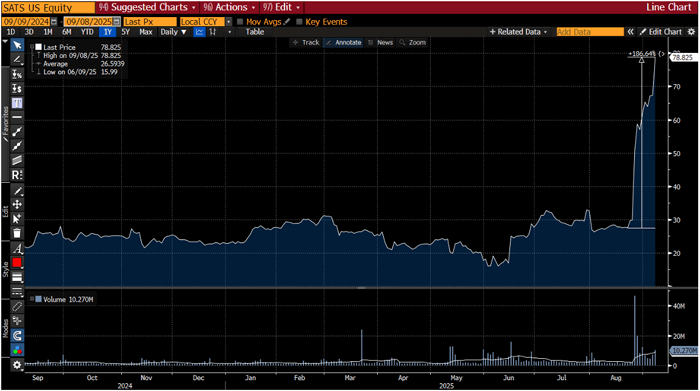Open the Edit dropdown menu
The image size is (700, 391).
[x=281, y=7]
